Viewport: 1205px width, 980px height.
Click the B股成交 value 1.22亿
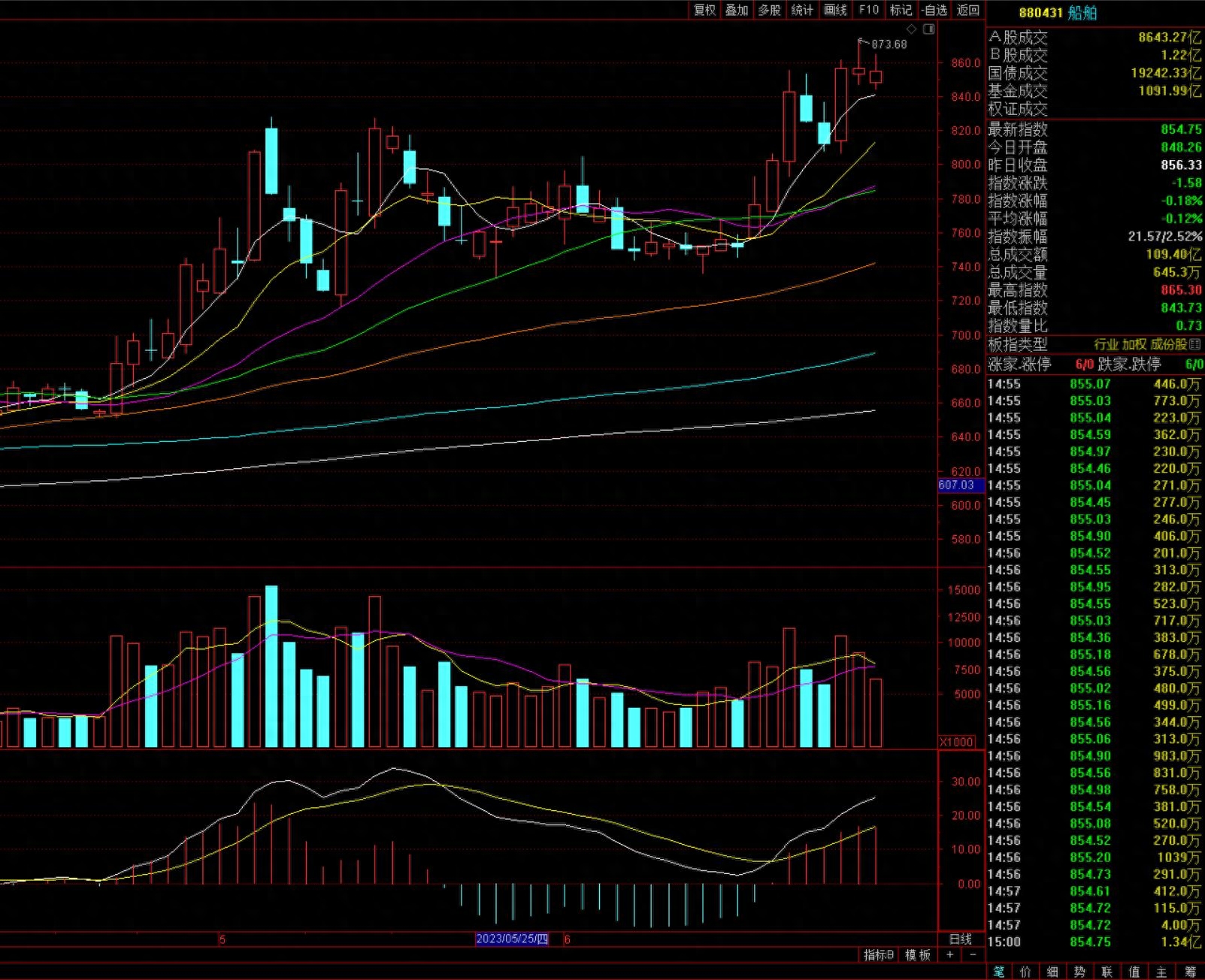point(1182,55)
